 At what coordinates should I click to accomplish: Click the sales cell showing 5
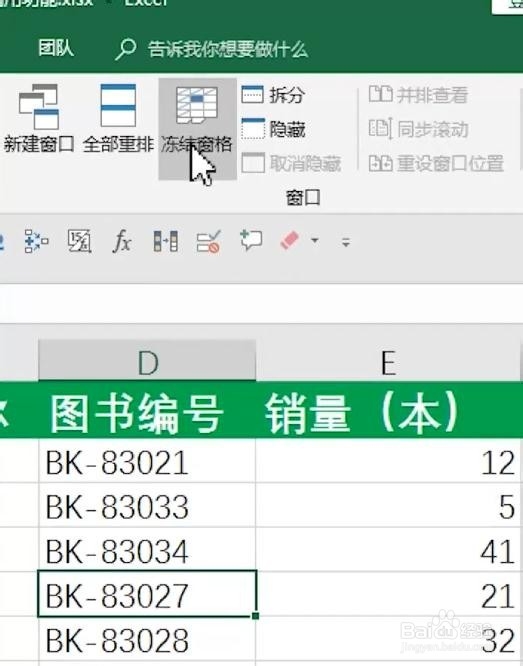coord(388,505)
